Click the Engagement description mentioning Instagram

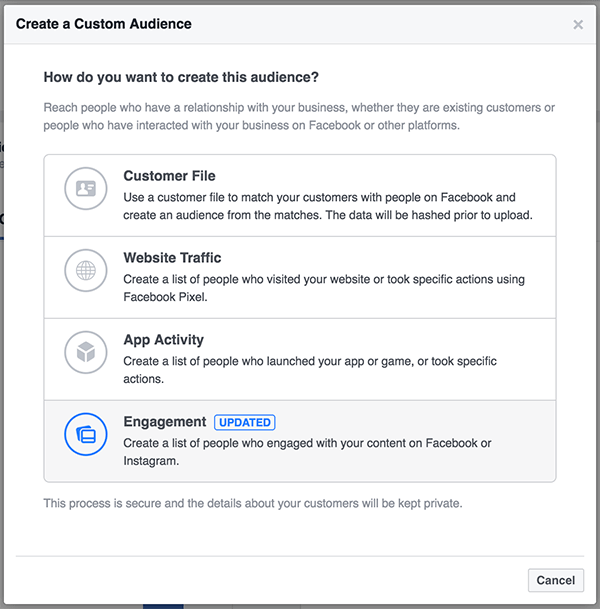tap(307, 452)
